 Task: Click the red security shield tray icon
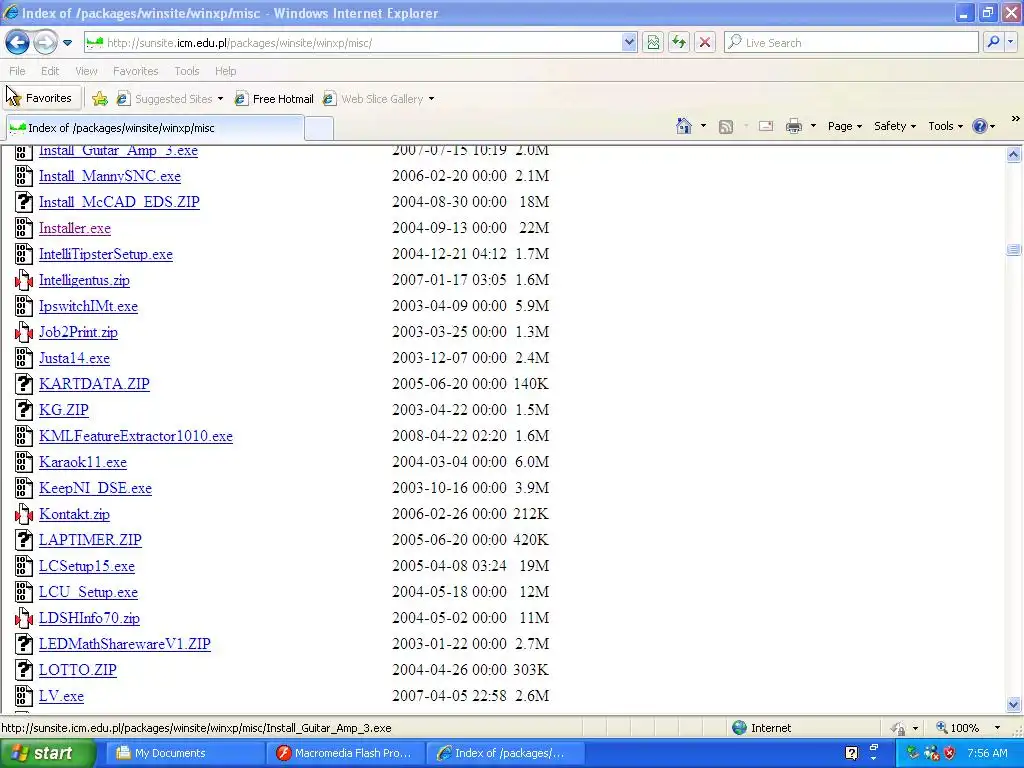click(x=950, y=753)
